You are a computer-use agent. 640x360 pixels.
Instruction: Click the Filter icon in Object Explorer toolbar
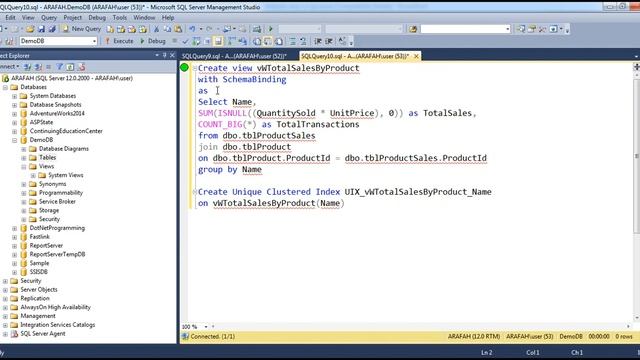point(60,67)
